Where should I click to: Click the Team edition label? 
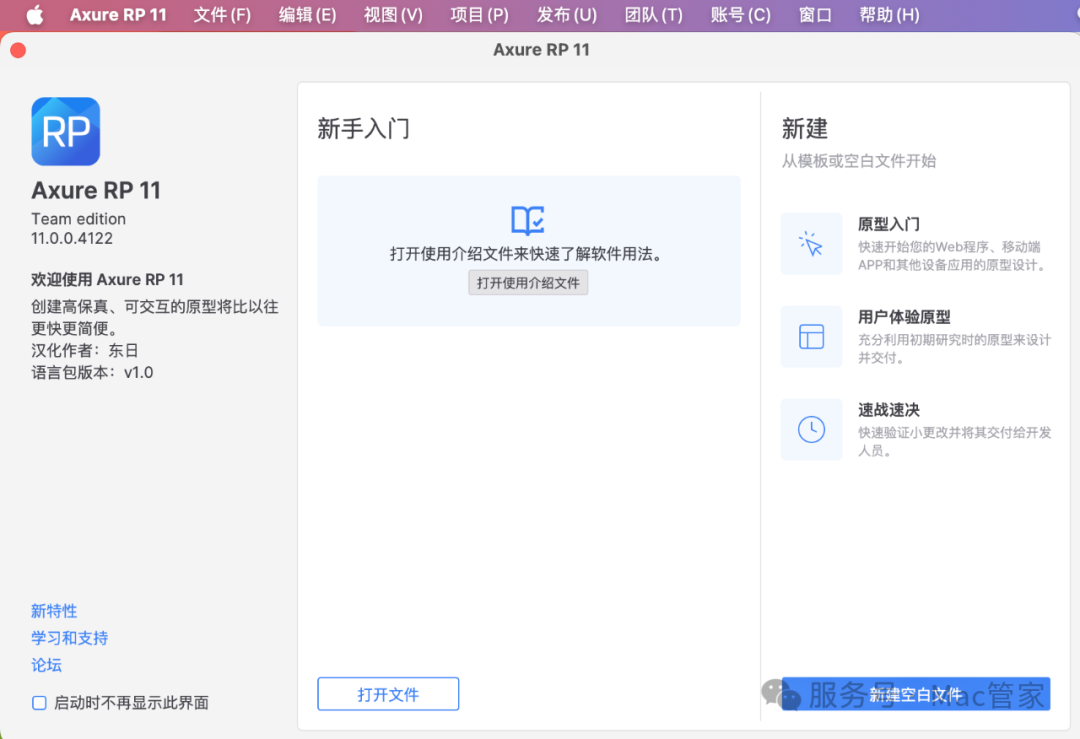point(79,218)
